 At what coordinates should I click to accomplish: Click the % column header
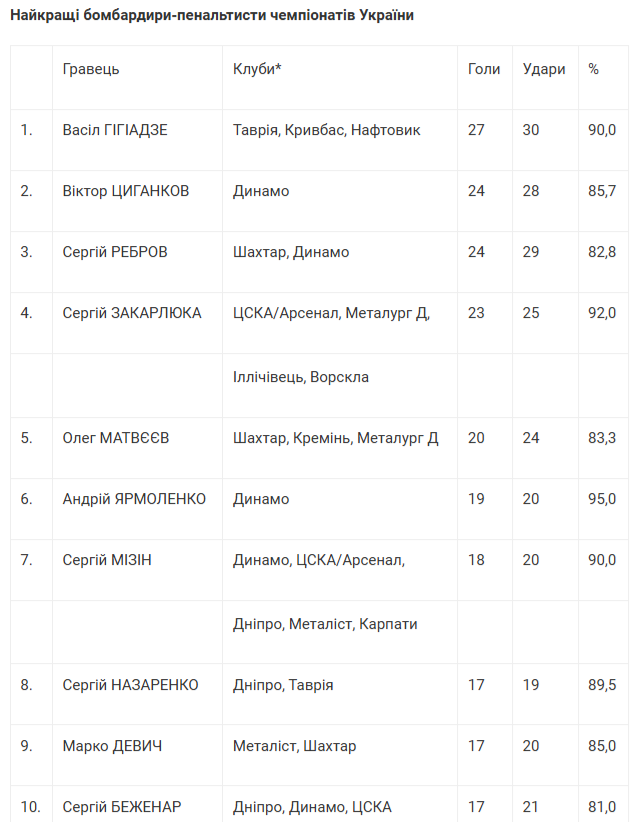[x=594, y=69]
